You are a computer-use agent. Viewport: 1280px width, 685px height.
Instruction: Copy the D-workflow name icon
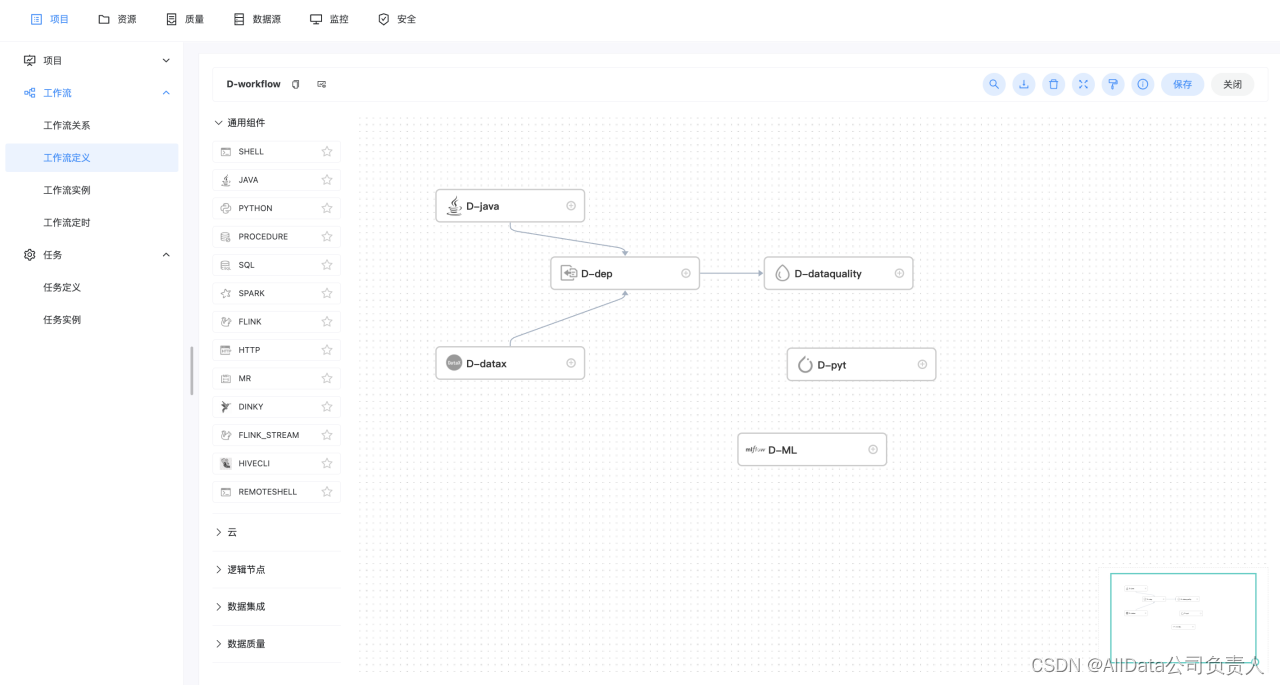296,84
